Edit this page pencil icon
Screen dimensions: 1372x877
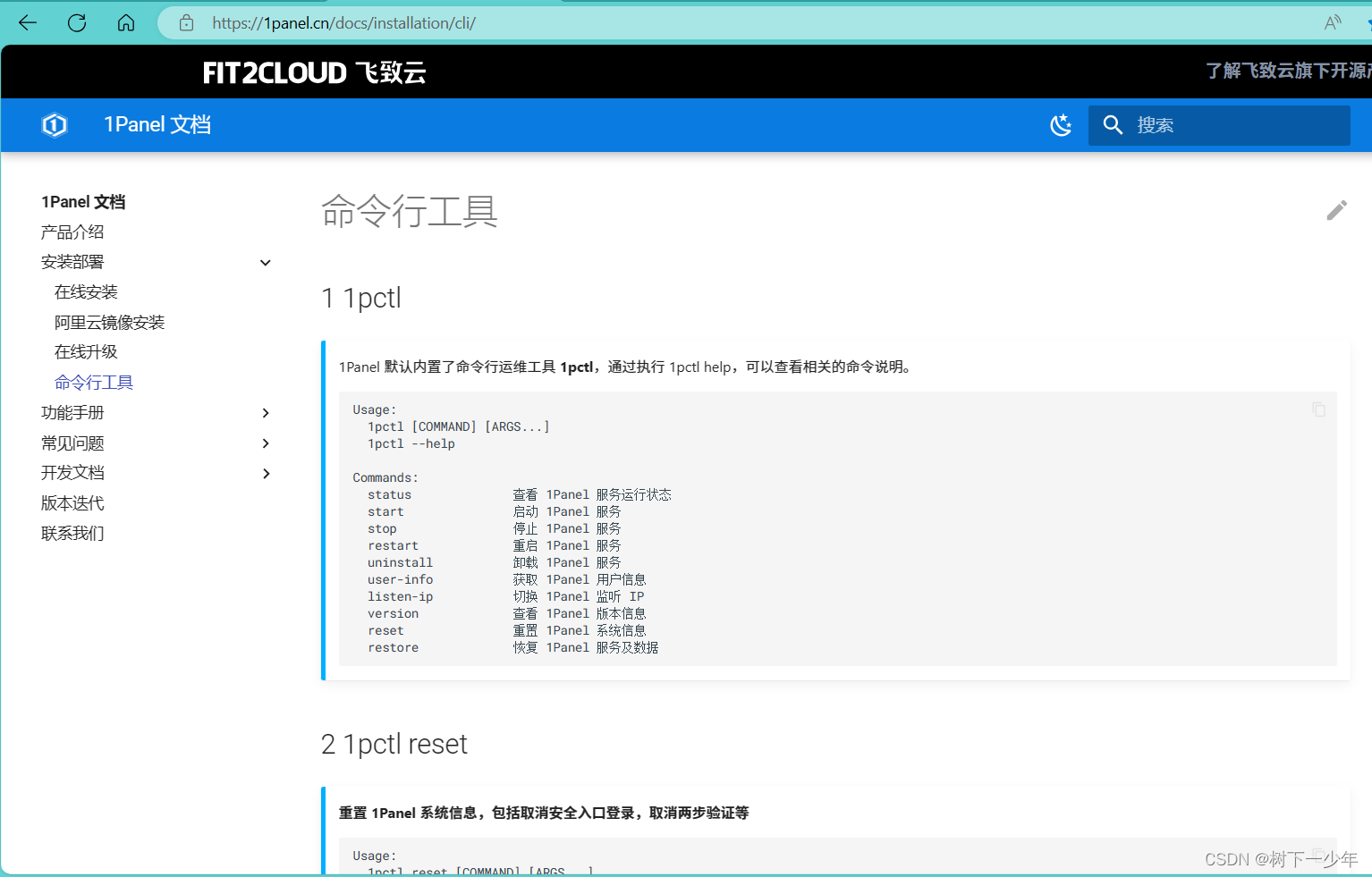coord(1336,210)
